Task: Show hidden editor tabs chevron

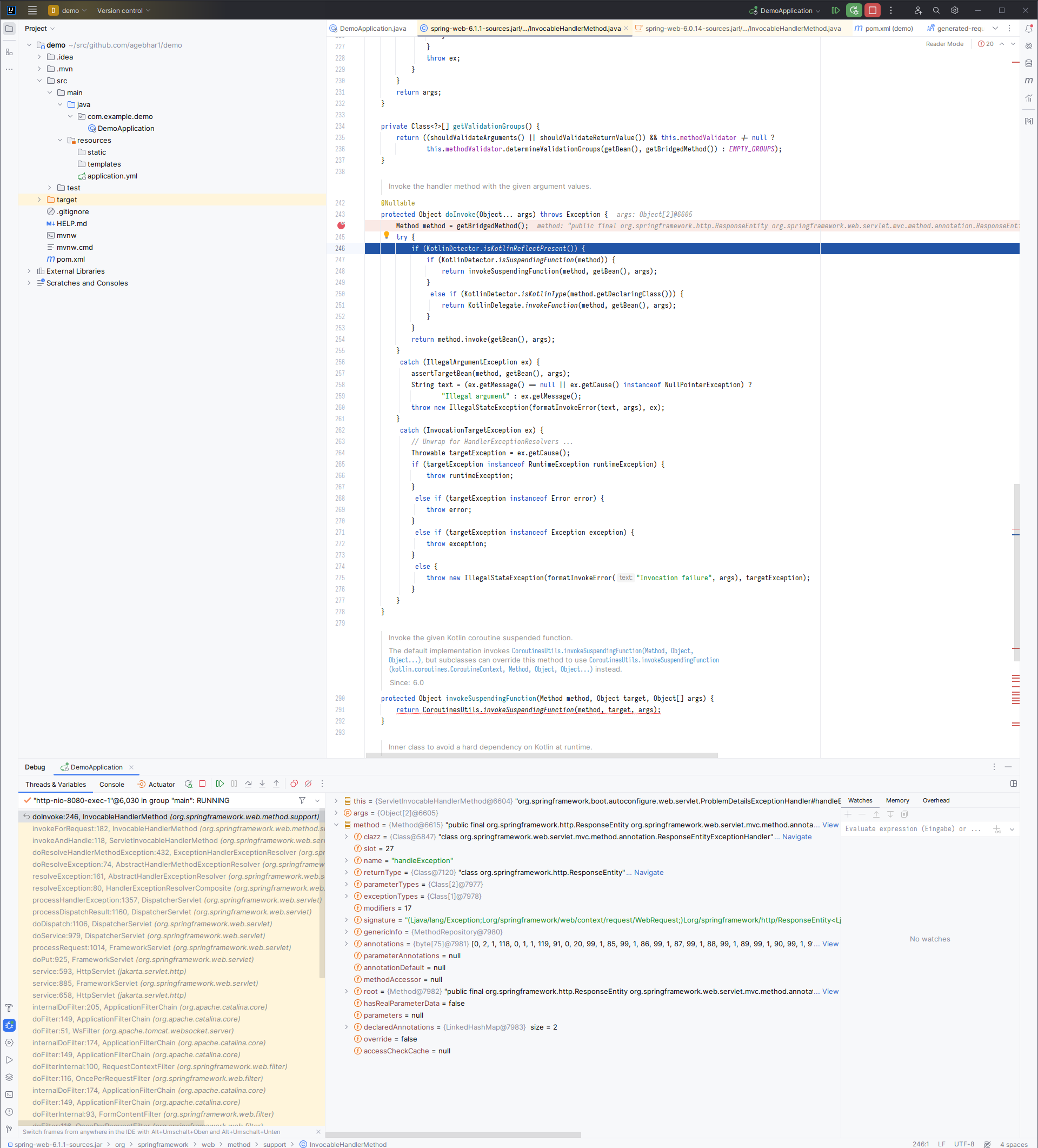Action: [995, 29]
